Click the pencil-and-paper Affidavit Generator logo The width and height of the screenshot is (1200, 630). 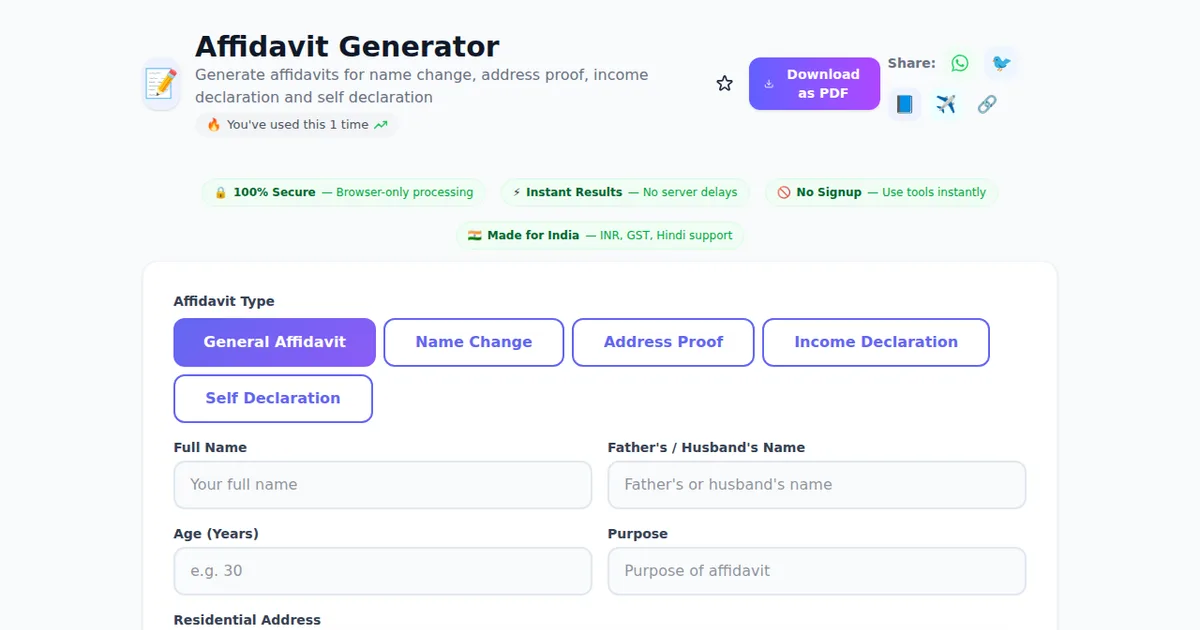160,83
